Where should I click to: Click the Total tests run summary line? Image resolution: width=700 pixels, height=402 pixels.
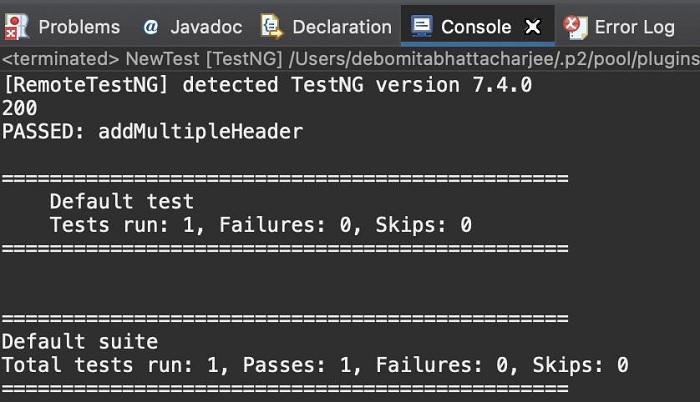(315, 365)
